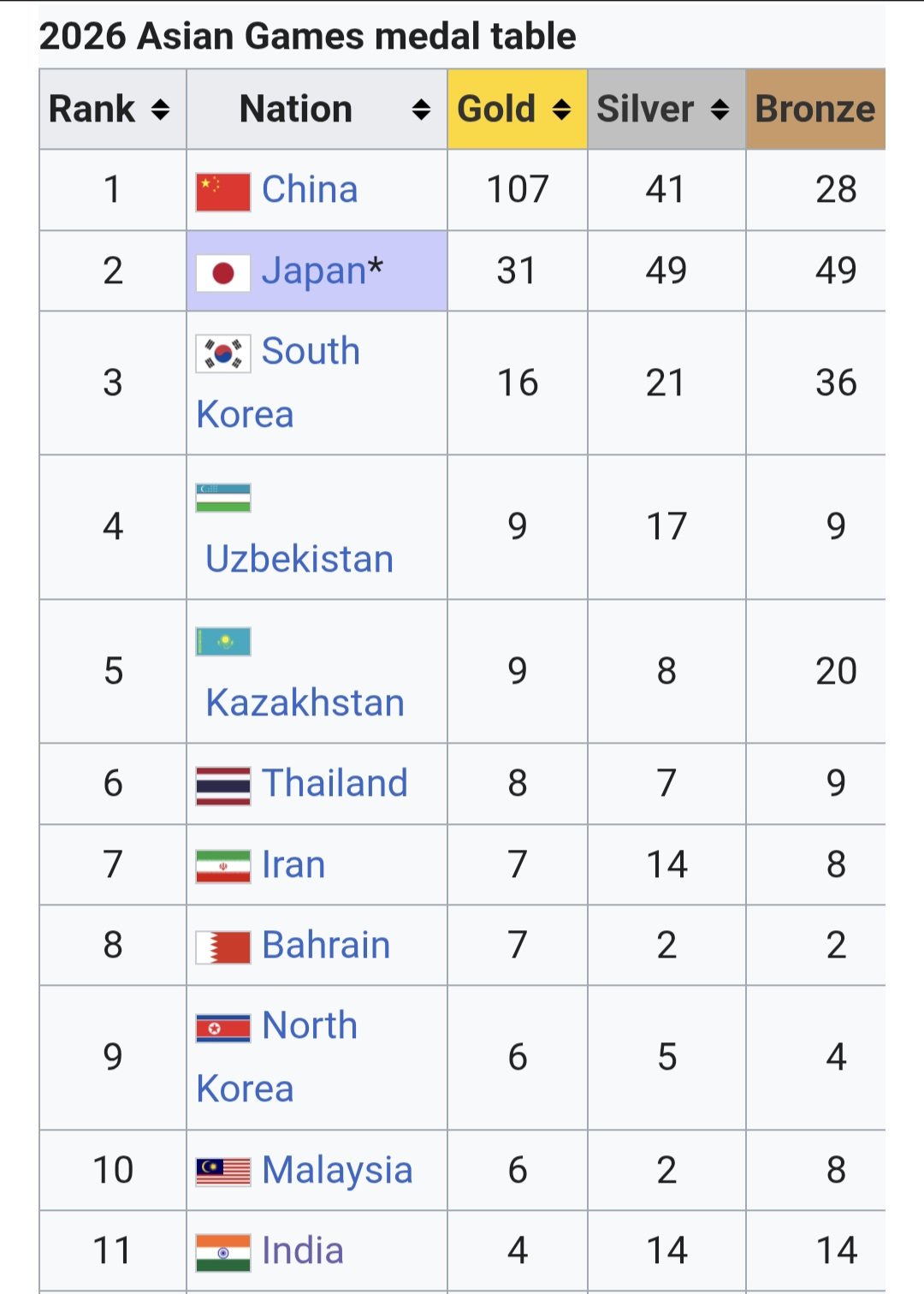Click the China flag icon
Image resolution: width=924 pixels, height=1294 pixels.
tap(223, 191)
